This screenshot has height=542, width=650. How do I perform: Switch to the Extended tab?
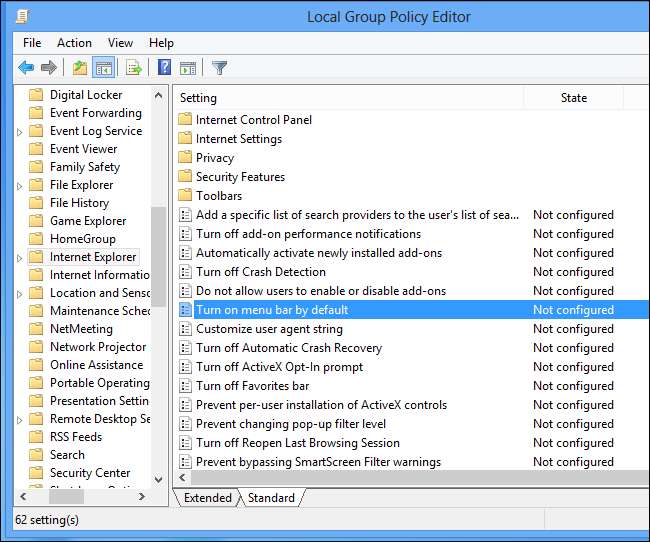(207, 498)
